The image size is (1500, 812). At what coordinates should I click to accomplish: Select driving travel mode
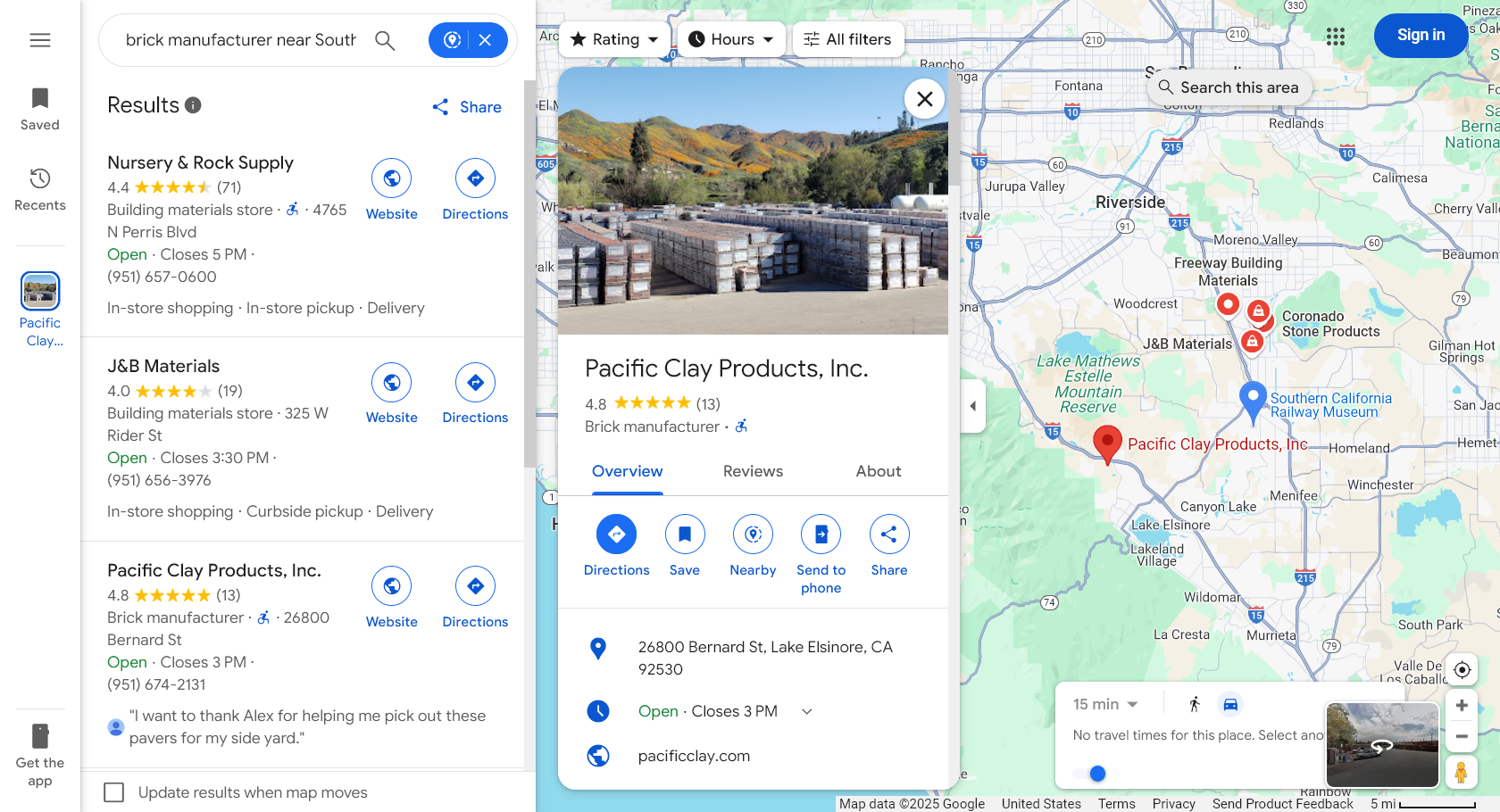pos(1230,704)
